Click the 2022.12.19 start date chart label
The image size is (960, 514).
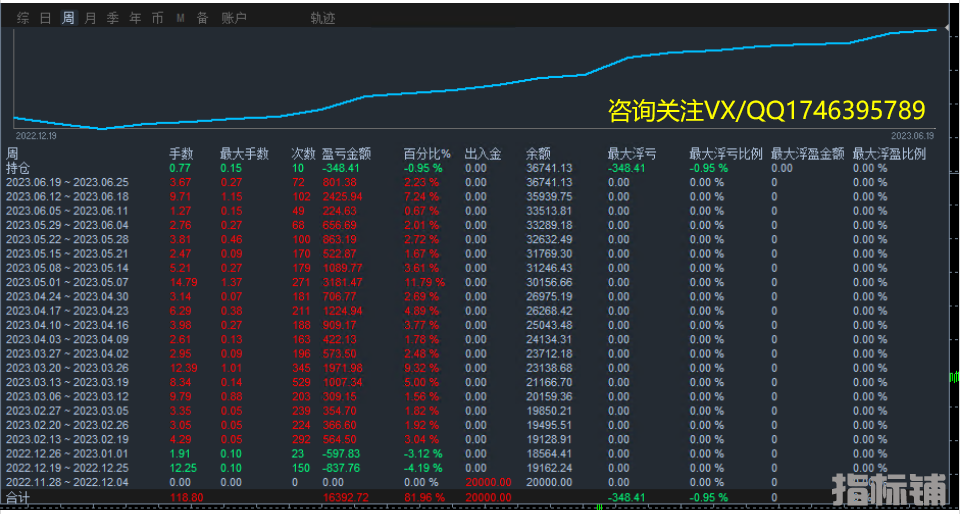tap(35, 135)
